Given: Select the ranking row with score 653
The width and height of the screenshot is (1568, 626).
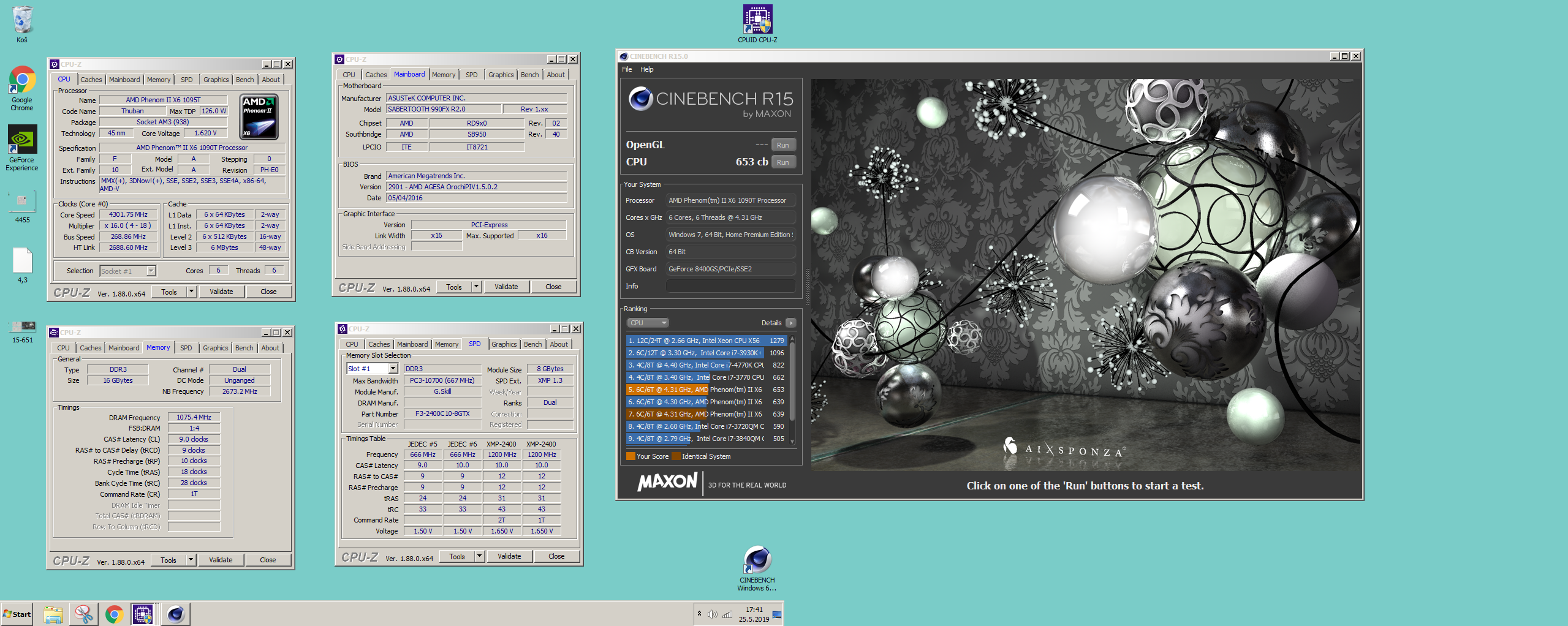Looking at the screenshot, I should pyautogui.click(x=706, y=390).
